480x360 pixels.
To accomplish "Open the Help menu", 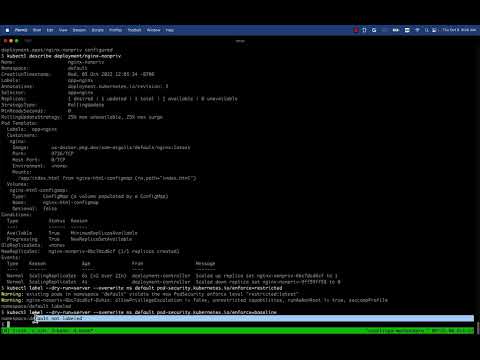I will [x=170, y=30].
